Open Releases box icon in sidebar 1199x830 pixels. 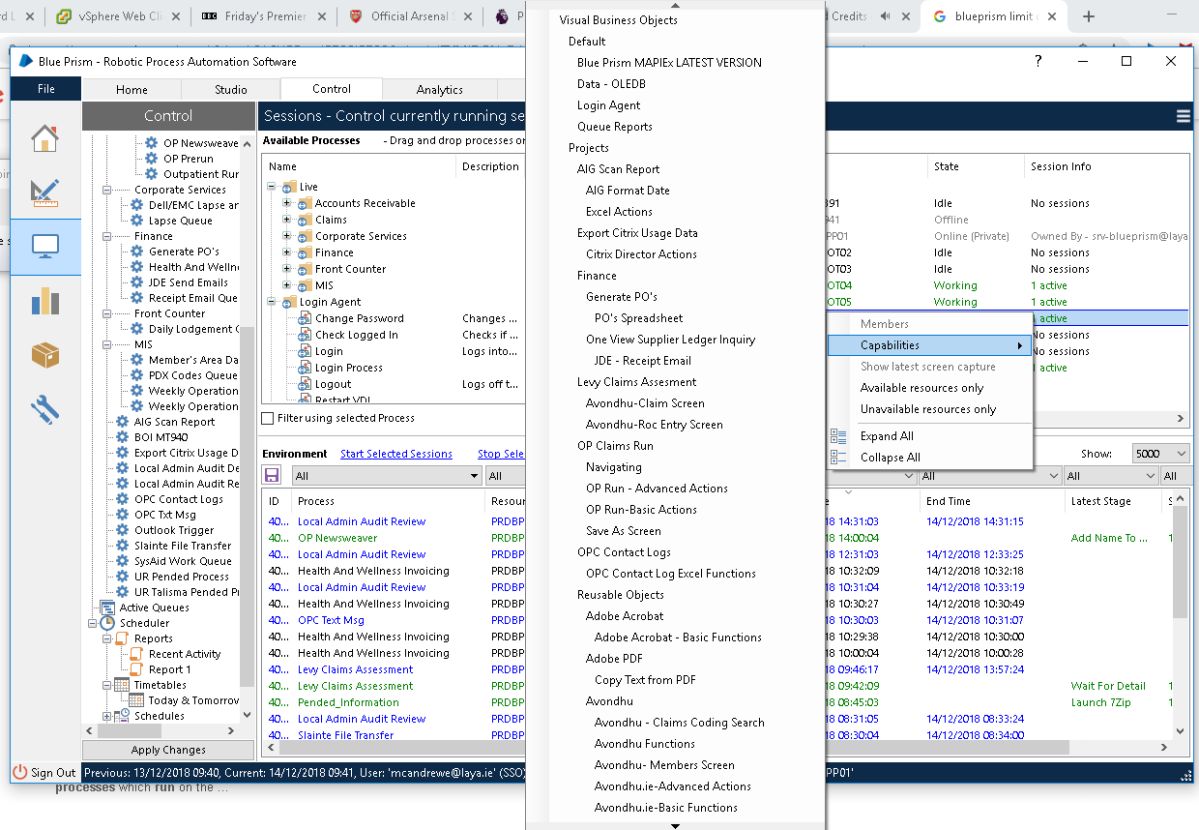point(45,355)
